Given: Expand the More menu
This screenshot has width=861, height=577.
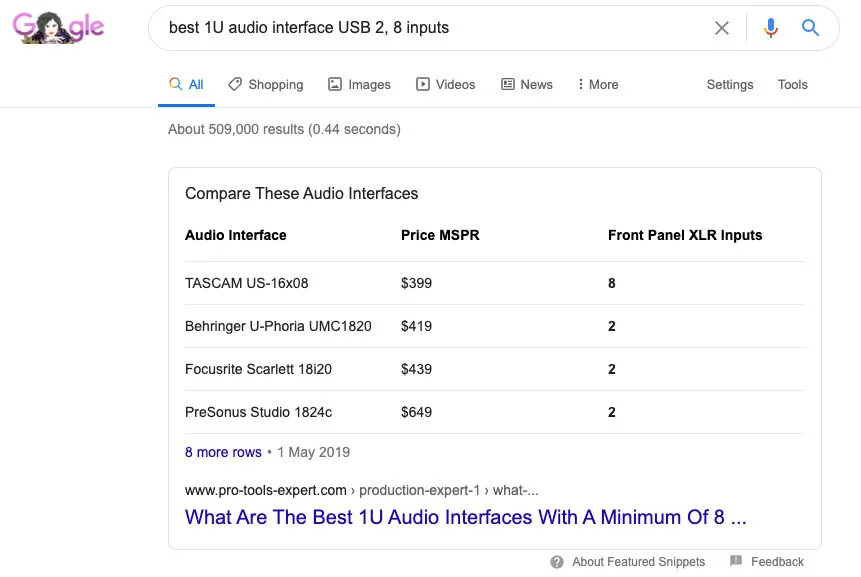Looking at the screenshot, I should (598, 84).
